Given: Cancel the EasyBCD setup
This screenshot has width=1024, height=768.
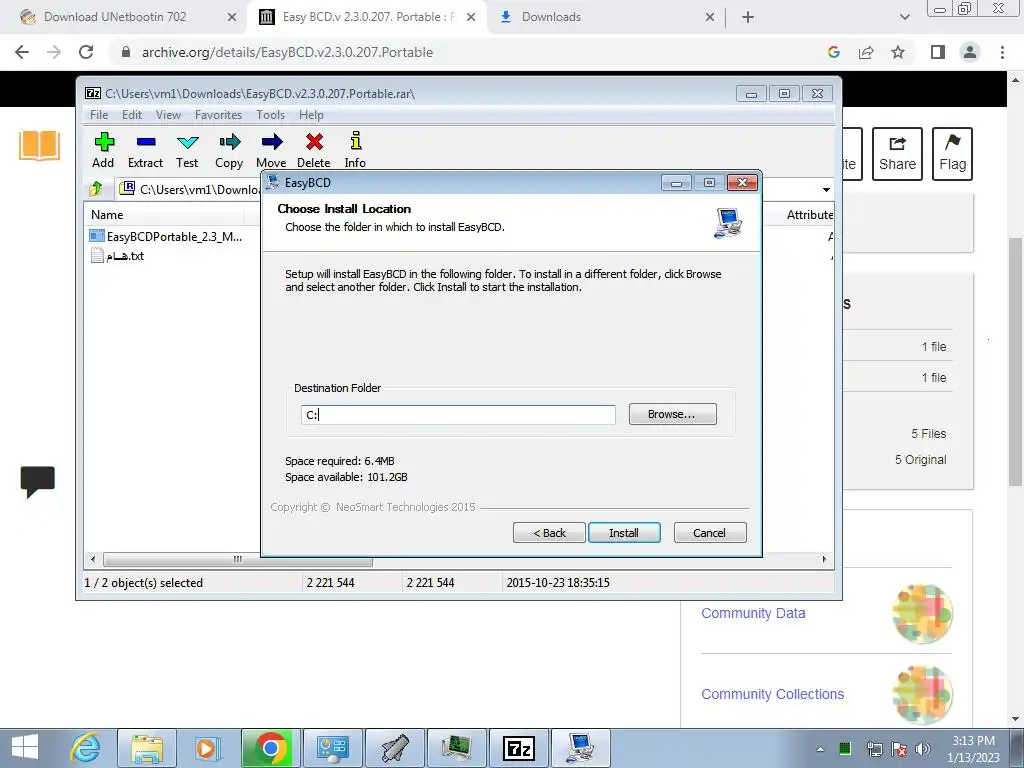Looking at the screenshot, I should tap(710, 533).
